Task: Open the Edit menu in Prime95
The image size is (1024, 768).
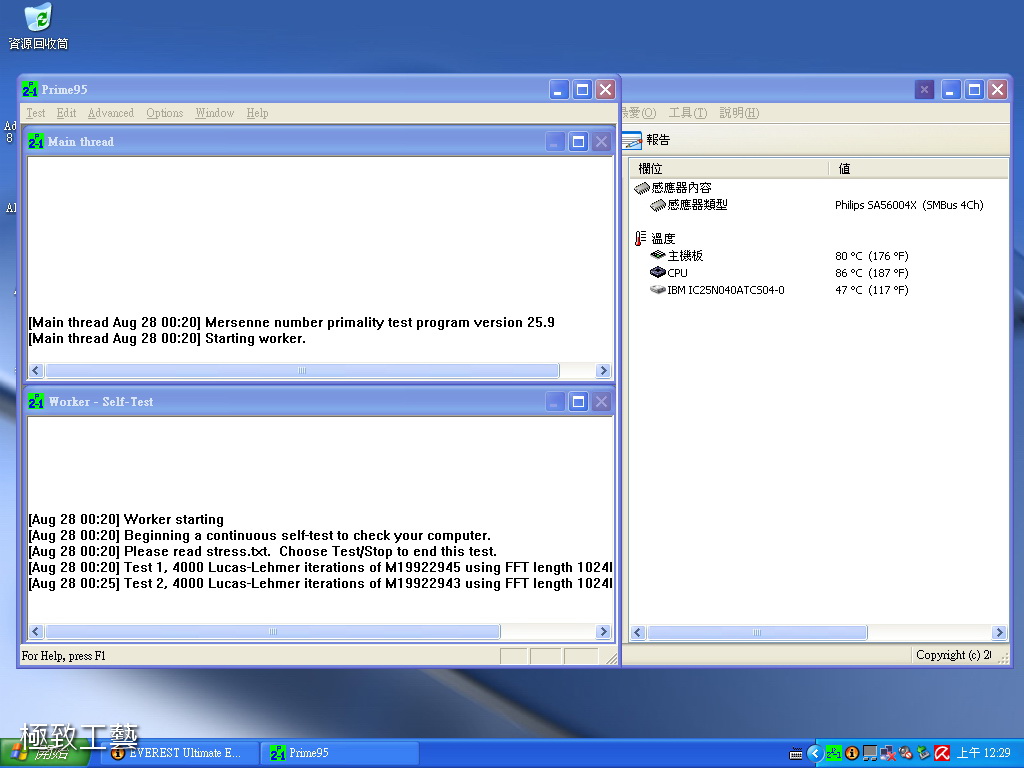Action: coord(66,113)
